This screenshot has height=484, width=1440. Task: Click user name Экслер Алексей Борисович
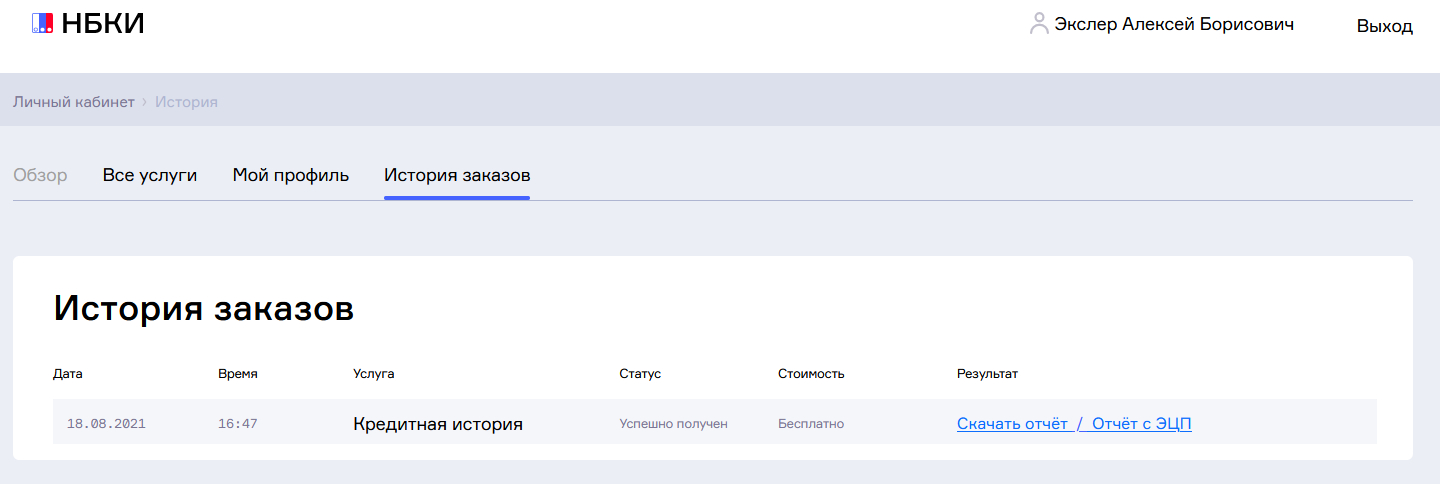(1174, 24)
